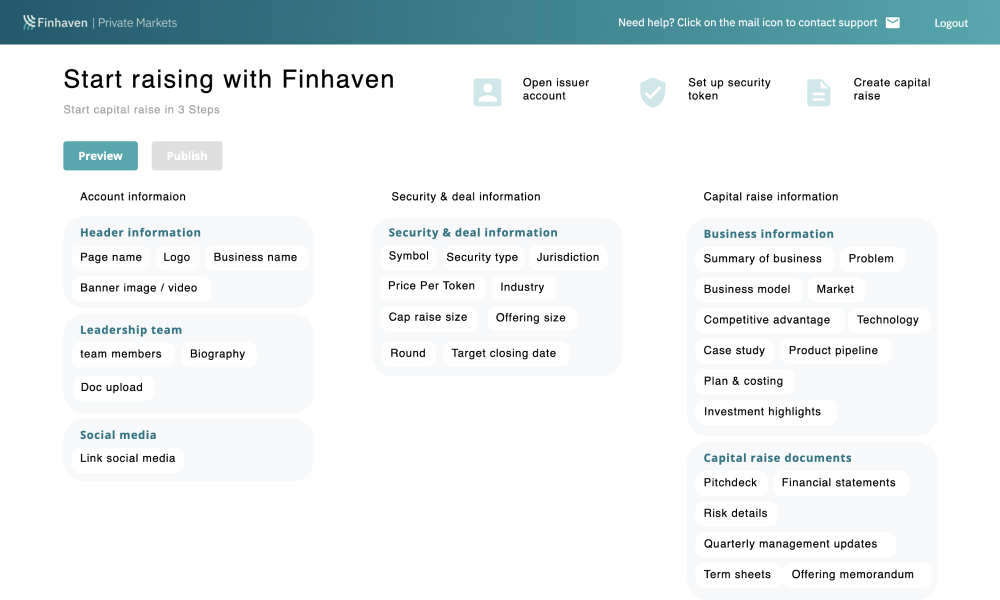Select the Problem chip
This screenshot has width=1000, height=600.
pos(871,259)
